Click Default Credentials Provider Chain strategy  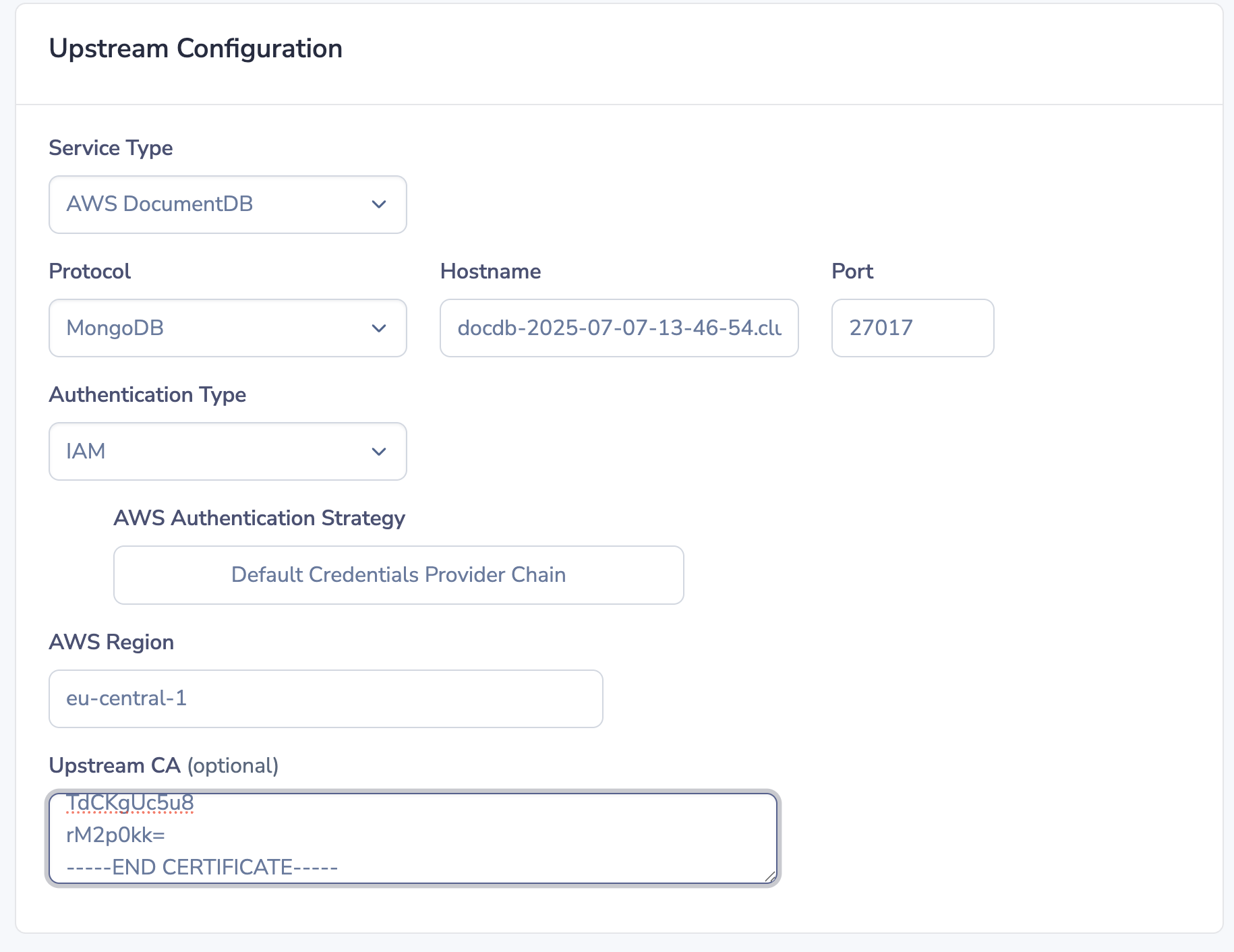399,574
